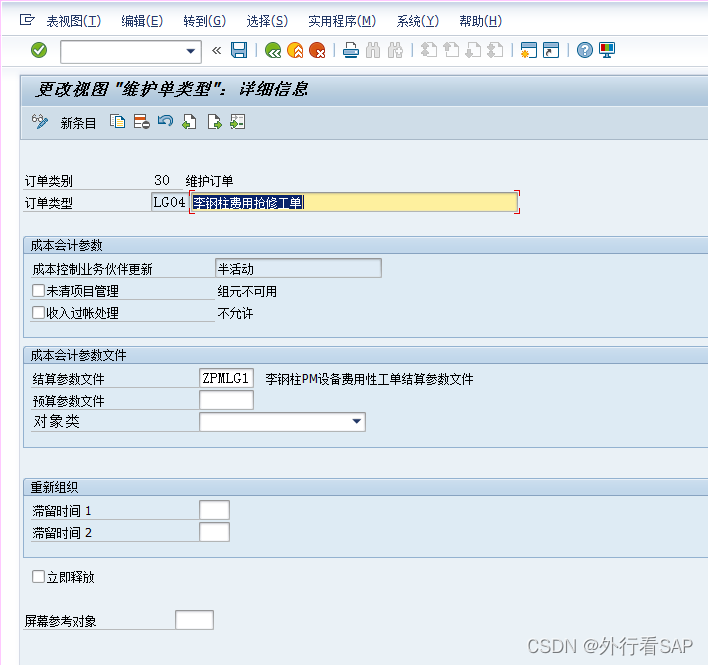
Task: Click the 滞留时间 2 input field
Action: coord(214,532)
